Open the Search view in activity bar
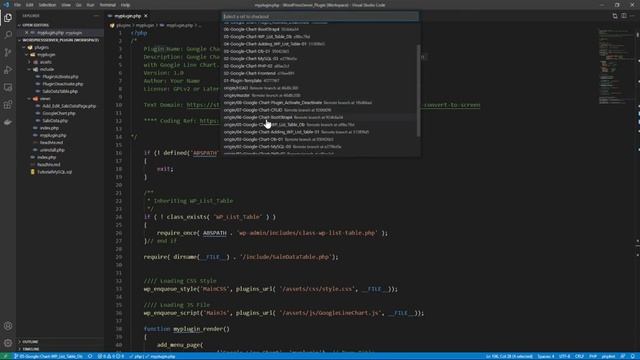 [x=8, y=35]
